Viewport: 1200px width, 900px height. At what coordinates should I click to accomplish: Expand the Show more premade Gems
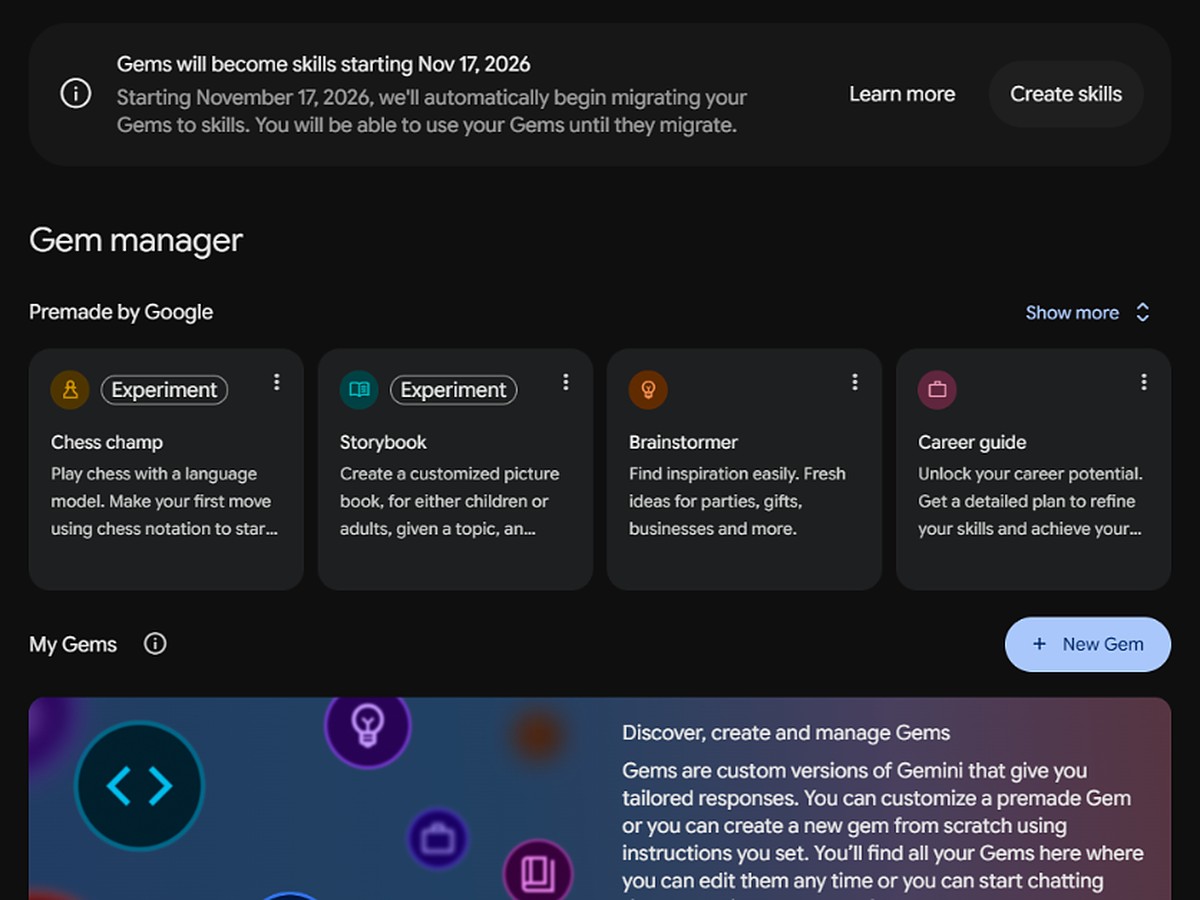tap(1088, 312)
